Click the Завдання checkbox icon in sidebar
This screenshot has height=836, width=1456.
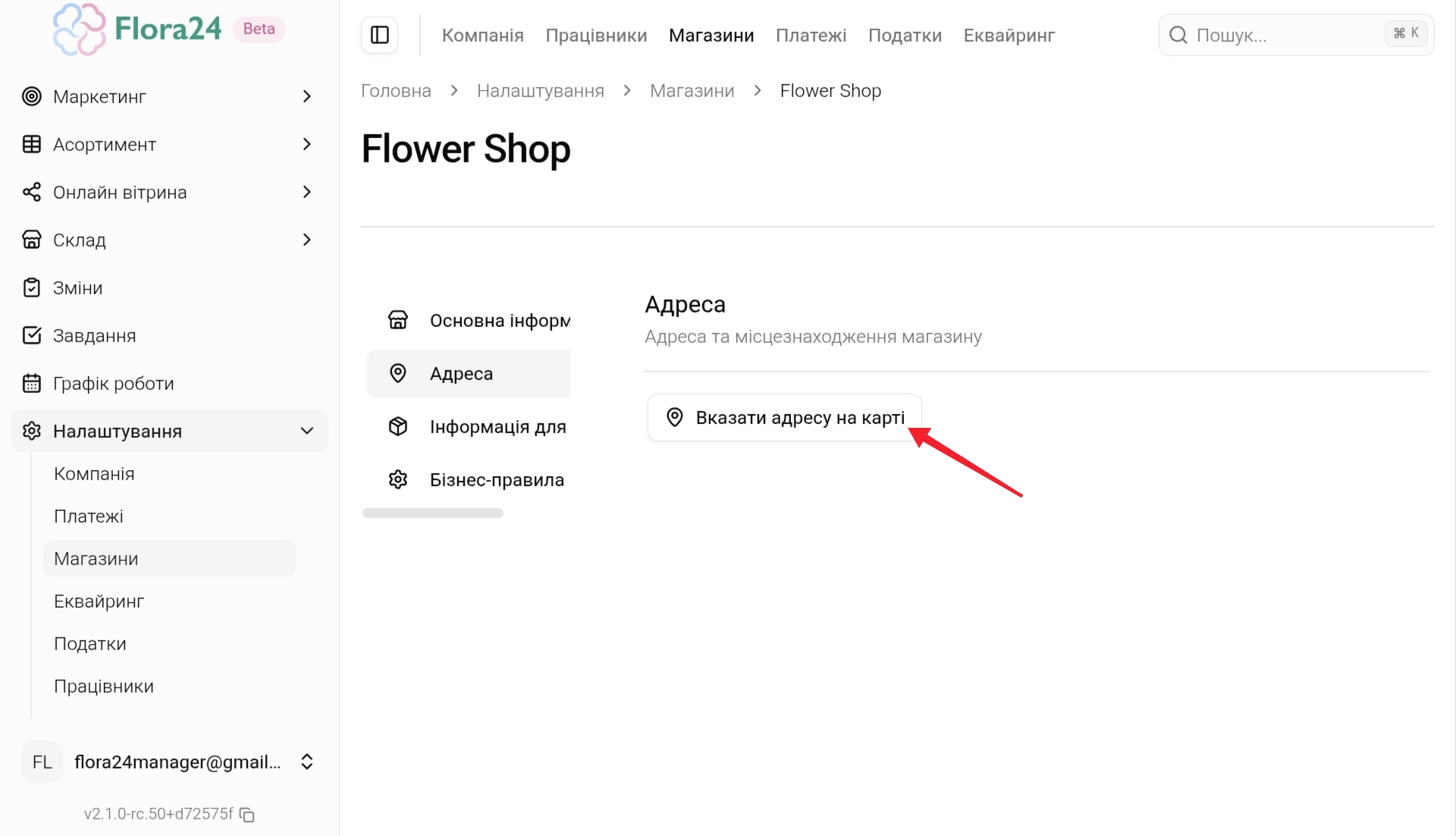click(32, 335)
